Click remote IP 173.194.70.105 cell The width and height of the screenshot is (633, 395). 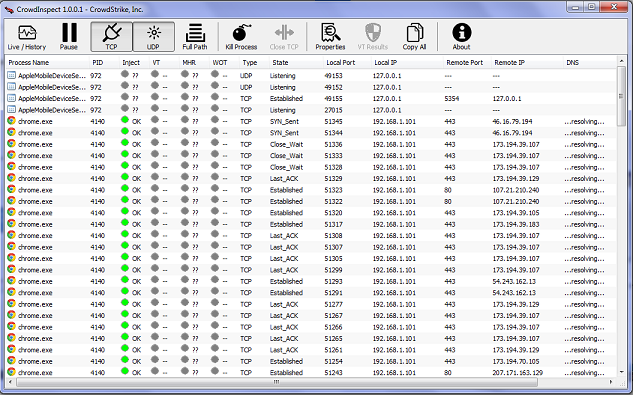[516, 361]
